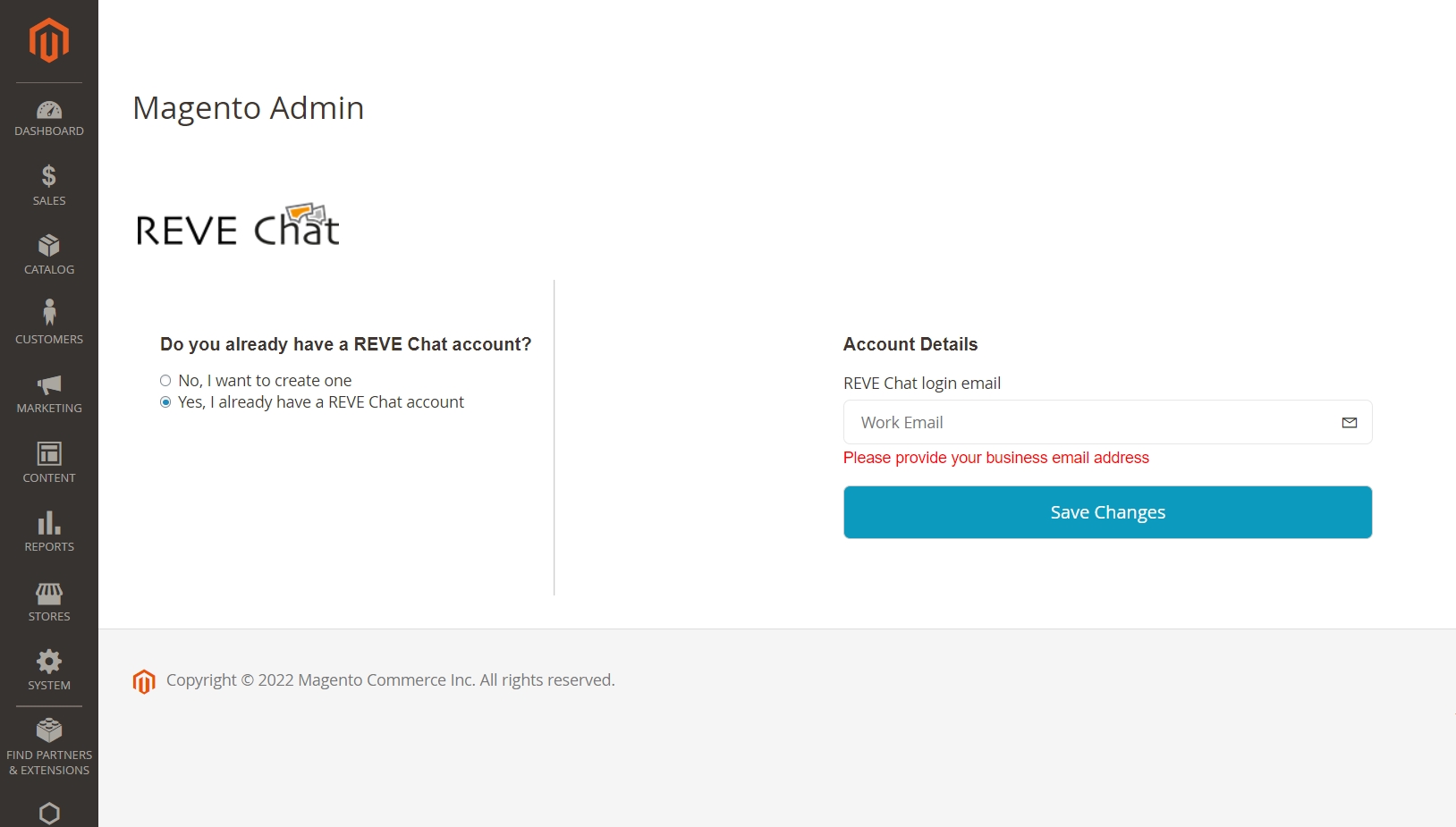
Task: Open the Marketing megaphone icon menu
Action: click(49, 385)
